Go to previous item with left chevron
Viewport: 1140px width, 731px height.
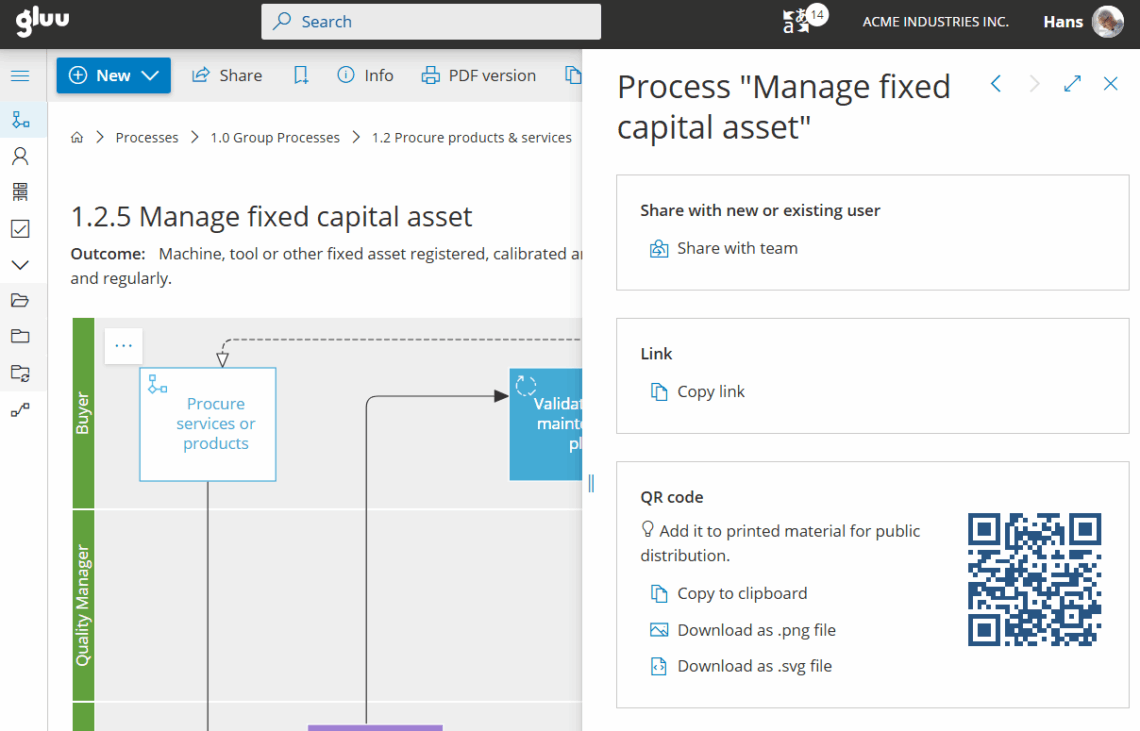(996, 84)
